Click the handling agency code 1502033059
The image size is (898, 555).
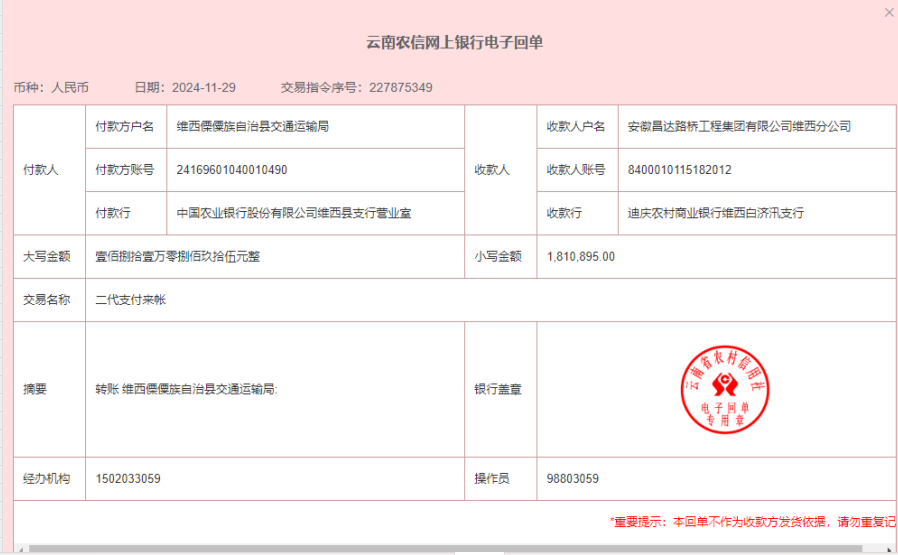(127, 479)
